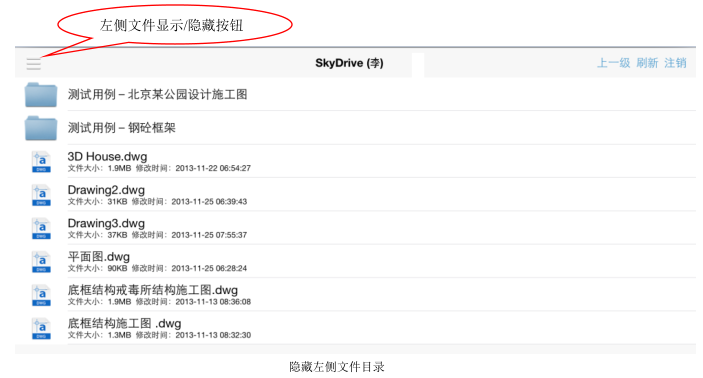Toggle the left file panel hamburger button
Screen dimensions: 703x378
tap(34, 64)
